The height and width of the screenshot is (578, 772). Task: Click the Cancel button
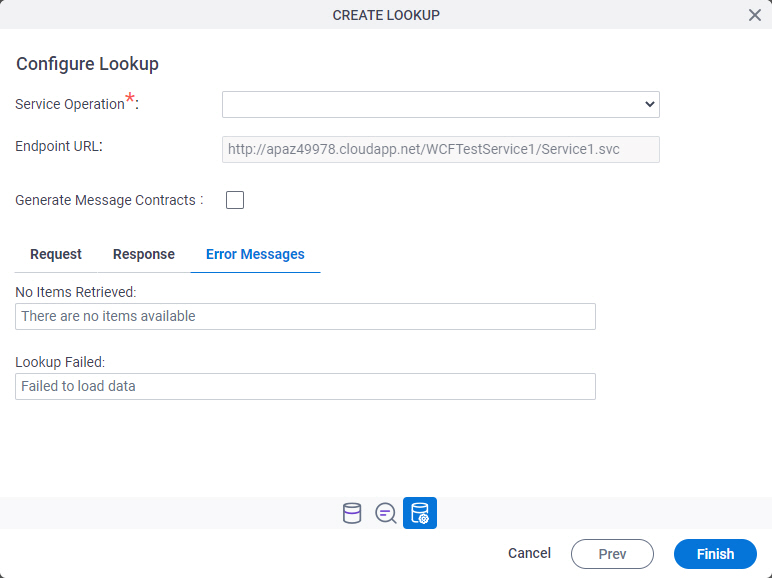point(529,553)
